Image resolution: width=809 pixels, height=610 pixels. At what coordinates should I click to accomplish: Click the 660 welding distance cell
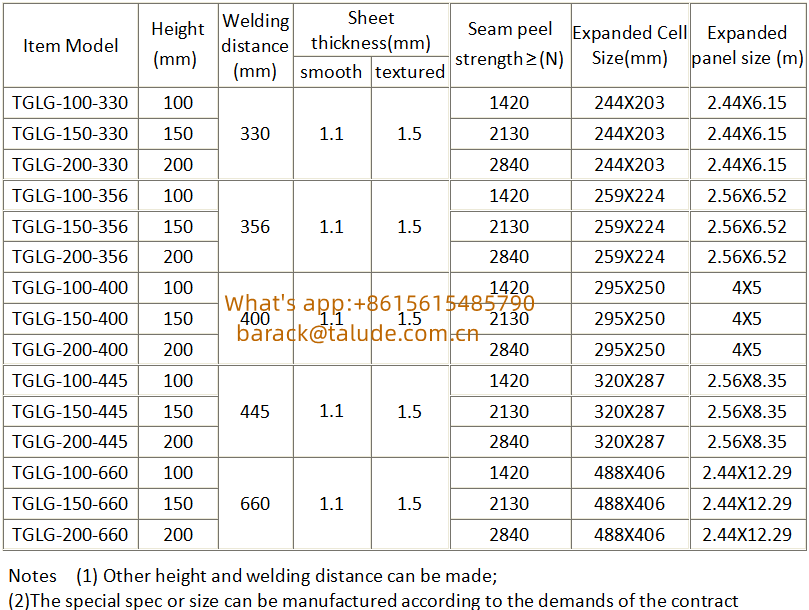255,504
